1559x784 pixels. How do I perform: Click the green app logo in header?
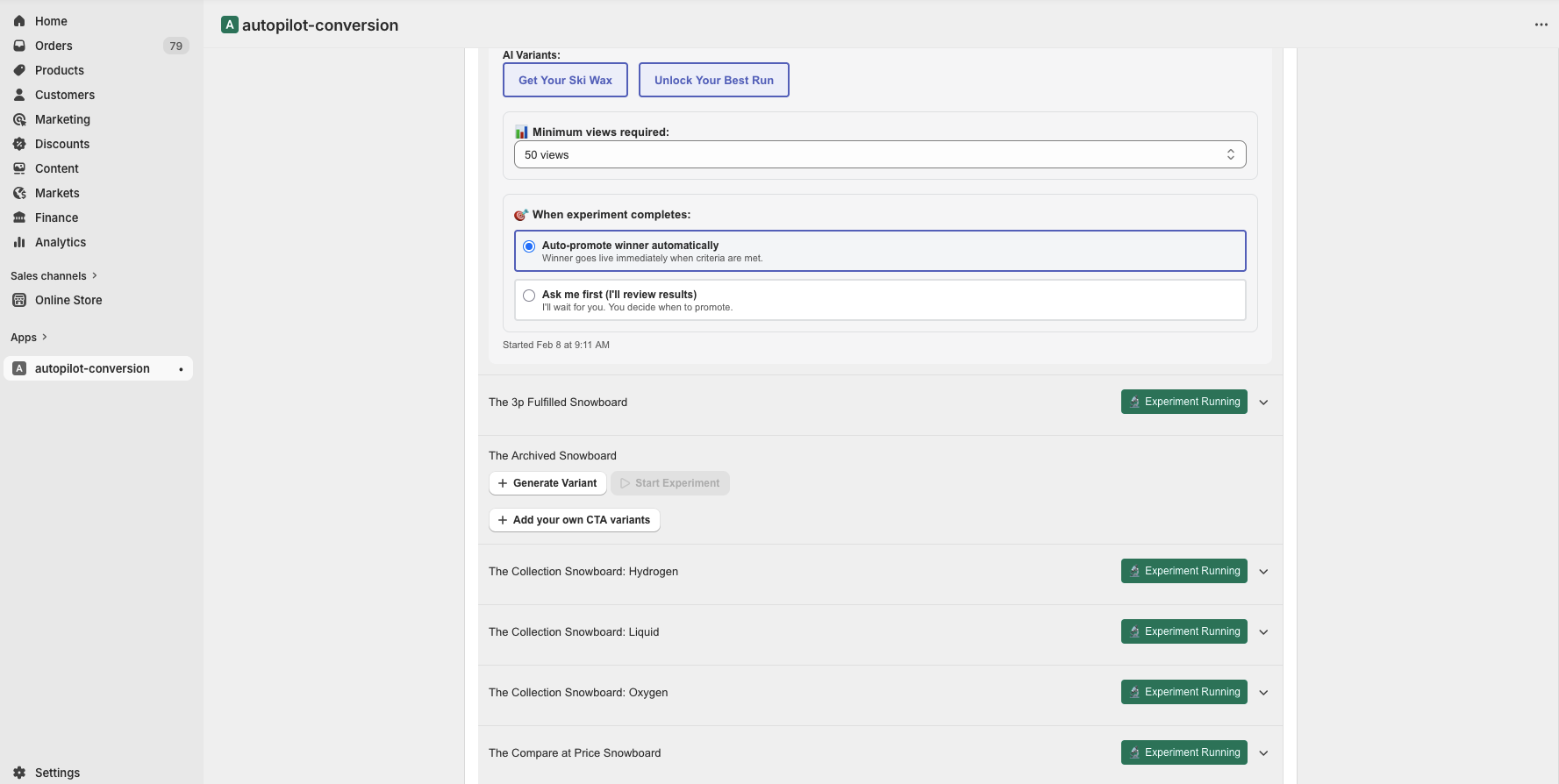230,25
